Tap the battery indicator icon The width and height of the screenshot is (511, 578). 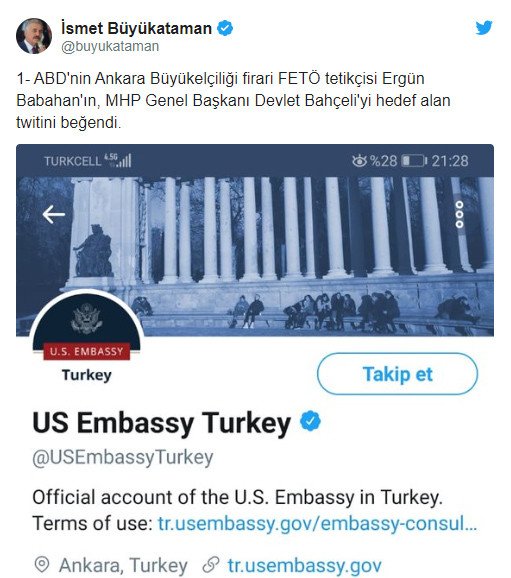pos(414,161)
